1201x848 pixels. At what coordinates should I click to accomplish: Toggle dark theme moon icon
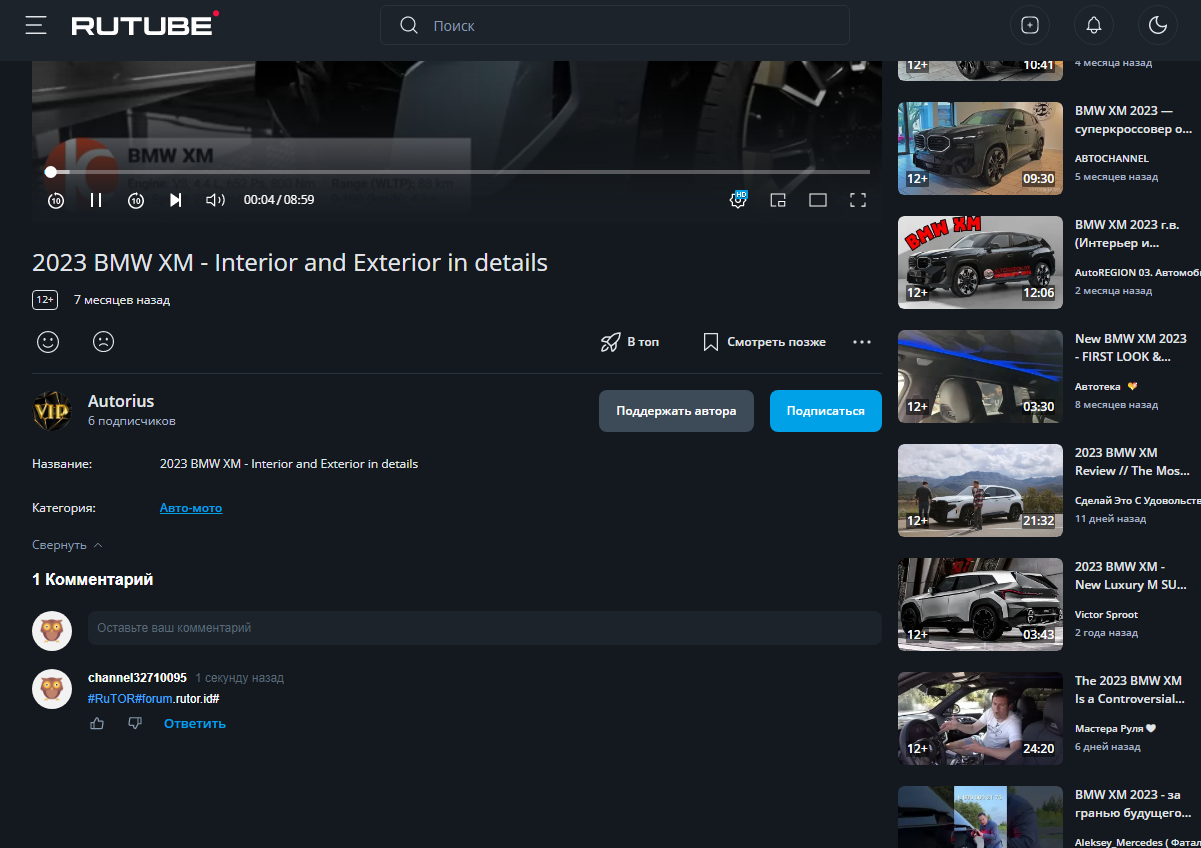pos(1158,25)
